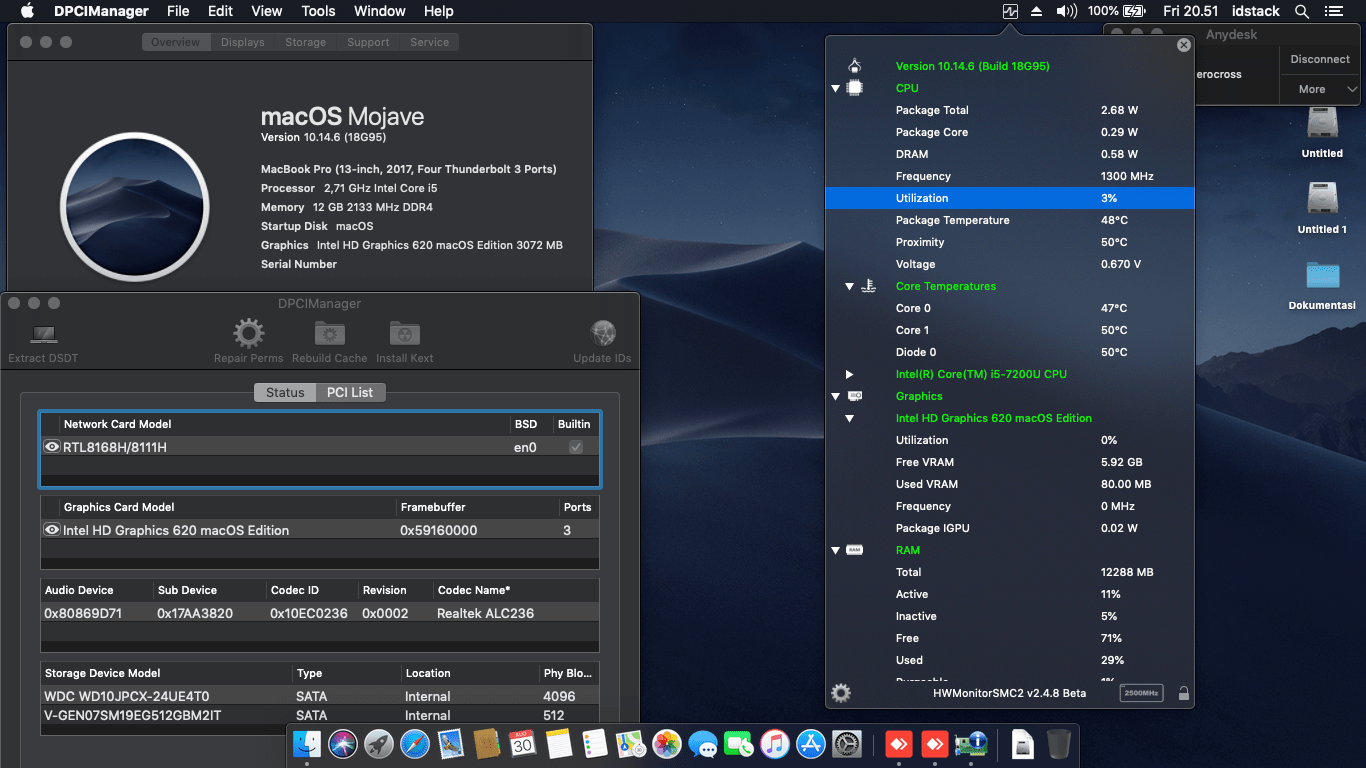Click the Rebuild Cache icon
Viewport: 1366px width, 768px height.
(x=329, y=334)
